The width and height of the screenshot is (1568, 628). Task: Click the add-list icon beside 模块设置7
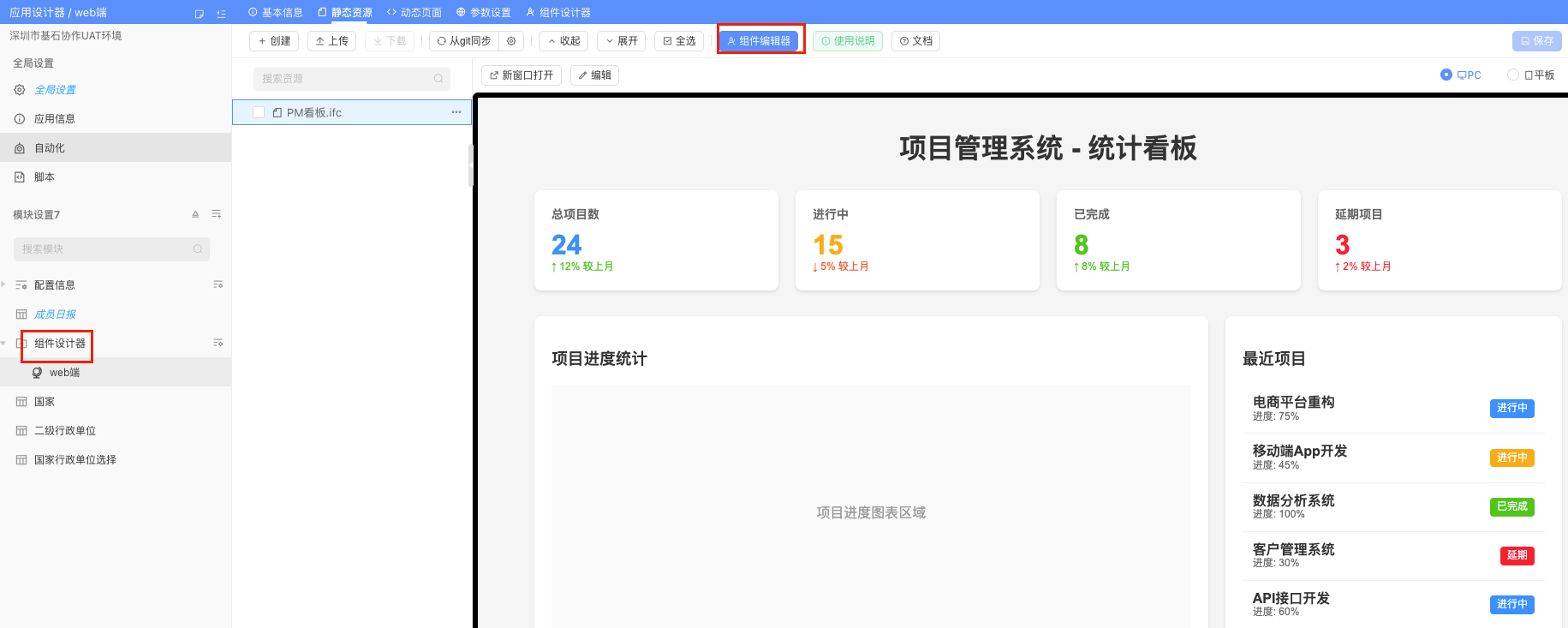pyautogui.click(x=217, y=214)
